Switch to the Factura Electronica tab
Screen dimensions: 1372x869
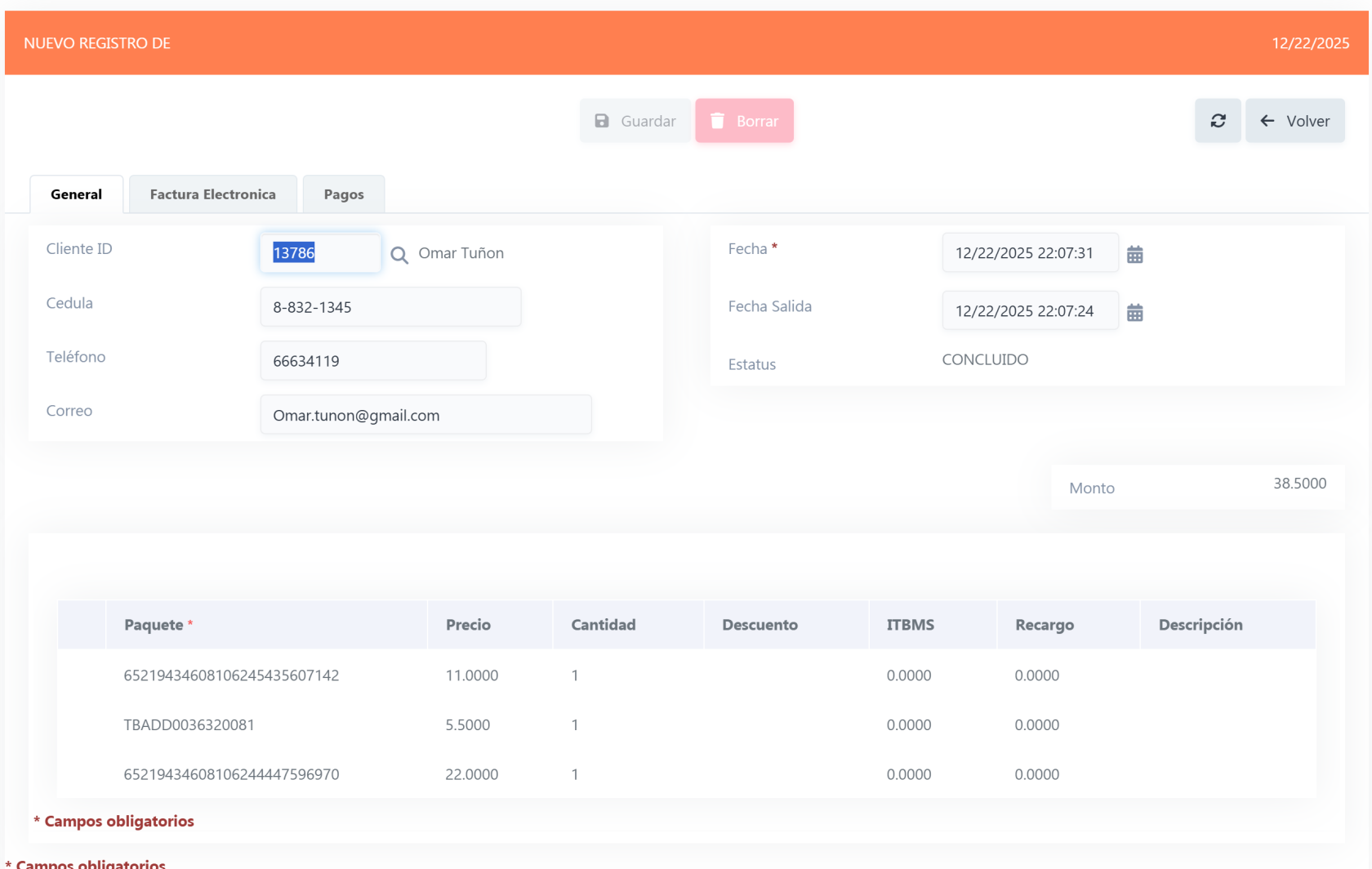212,194
